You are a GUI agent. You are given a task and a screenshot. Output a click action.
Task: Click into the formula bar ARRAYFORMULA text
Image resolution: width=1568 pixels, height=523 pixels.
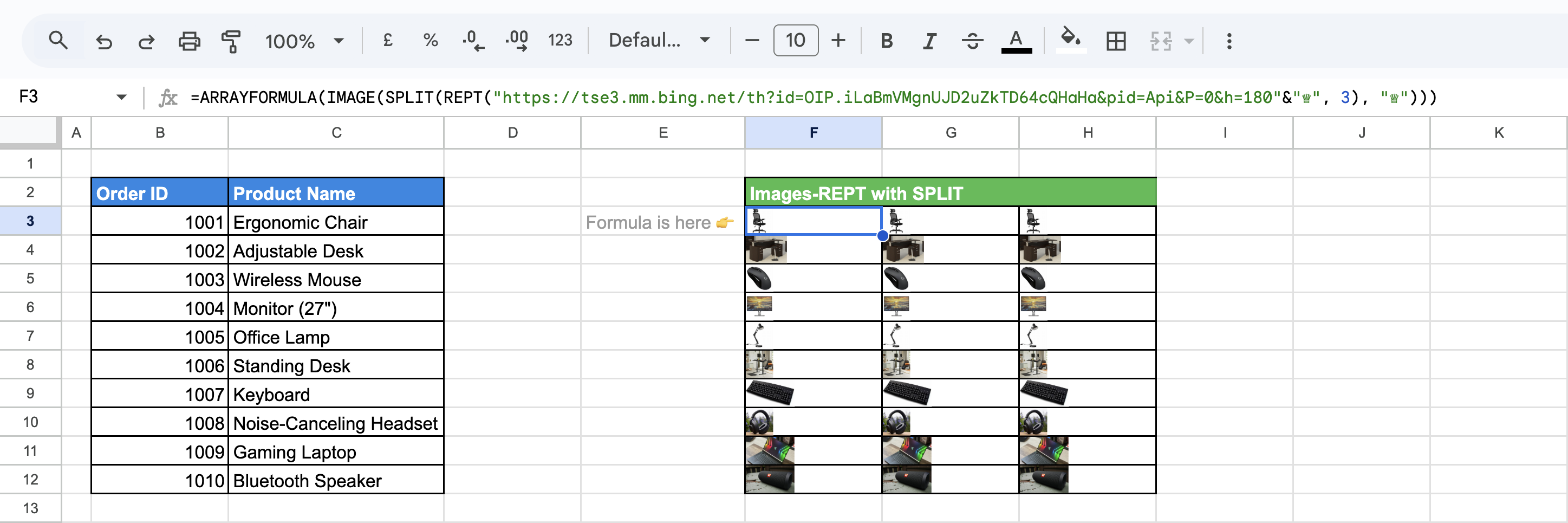814,98
